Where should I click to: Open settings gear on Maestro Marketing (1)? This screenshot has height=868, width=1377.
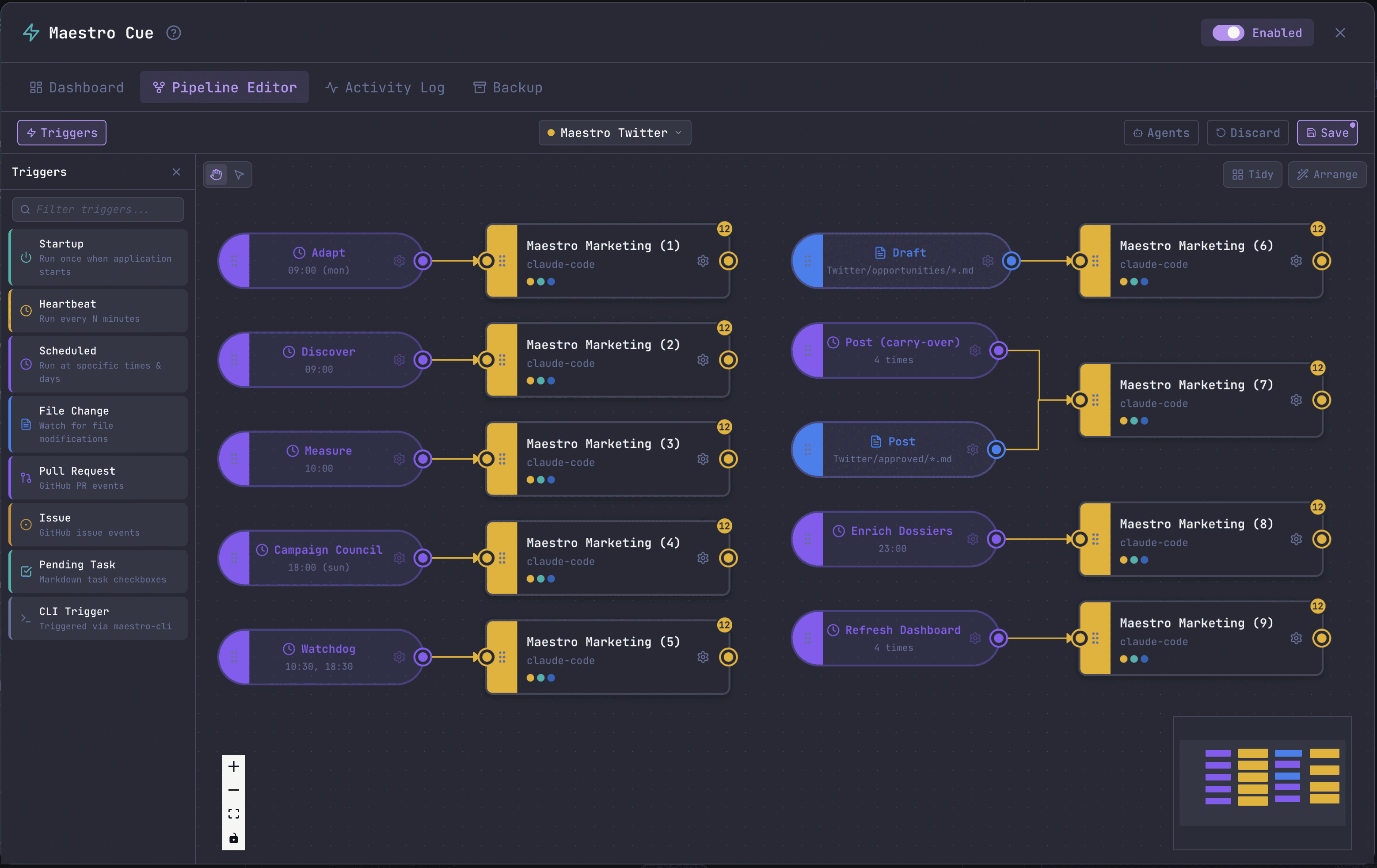(x=703, y=261)
